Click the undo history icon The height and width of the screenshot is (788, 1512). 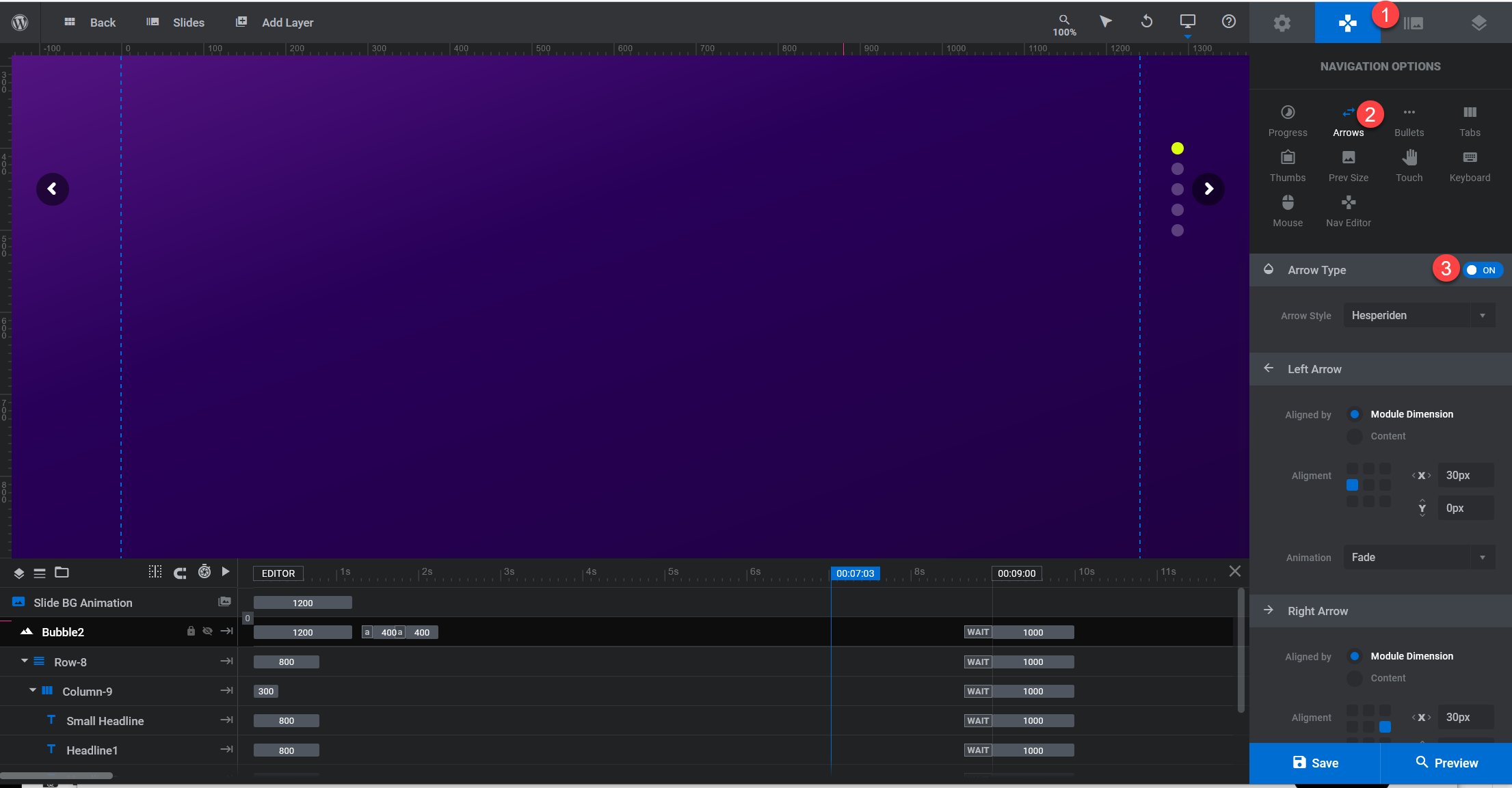(x=1147, y=22)
